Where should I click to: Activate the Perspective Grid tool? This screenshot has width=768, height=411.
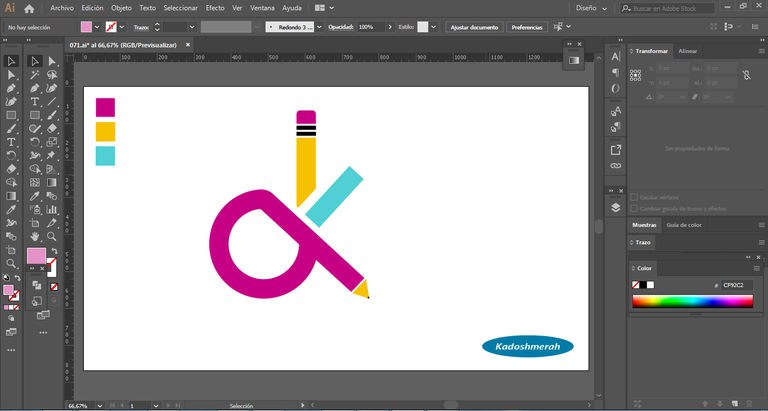click(52, 169)
